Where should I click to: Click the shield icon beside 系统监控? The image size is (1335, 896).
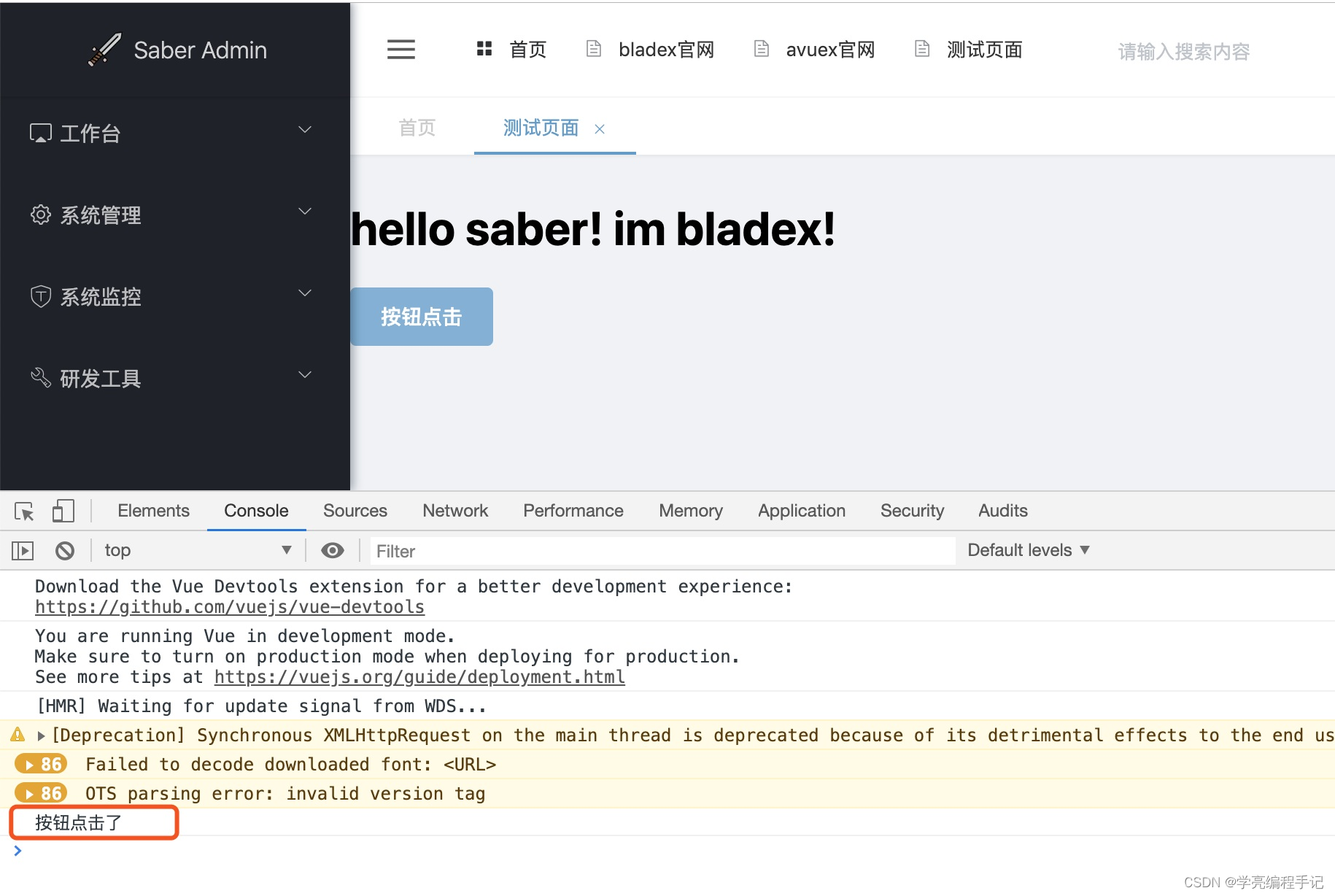41,296
